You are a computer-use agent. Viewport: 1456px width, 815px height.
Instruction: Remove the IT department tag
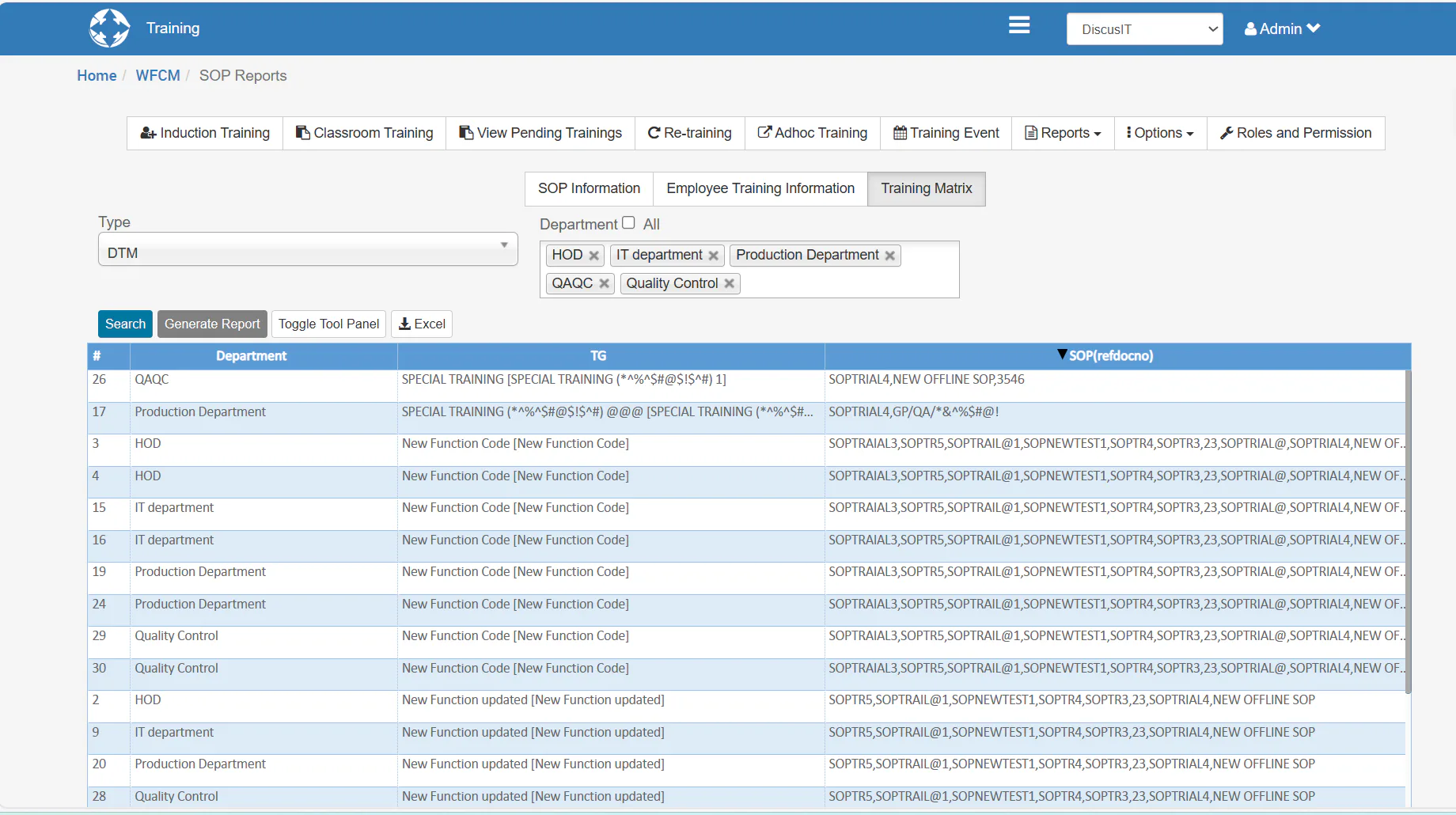(714, 256)
